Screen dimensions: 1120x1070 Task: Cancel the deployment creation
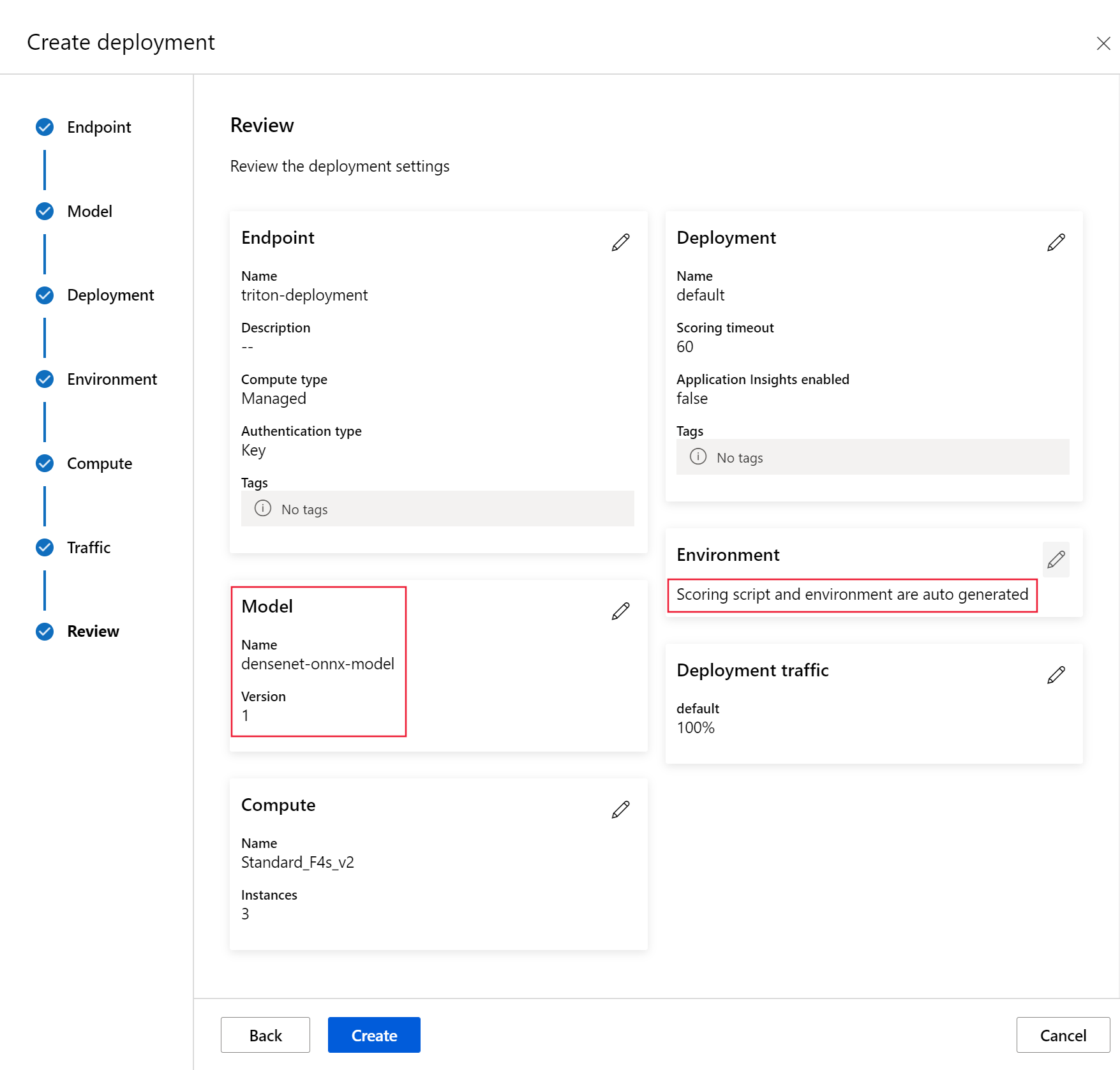pos(1063,1035)
